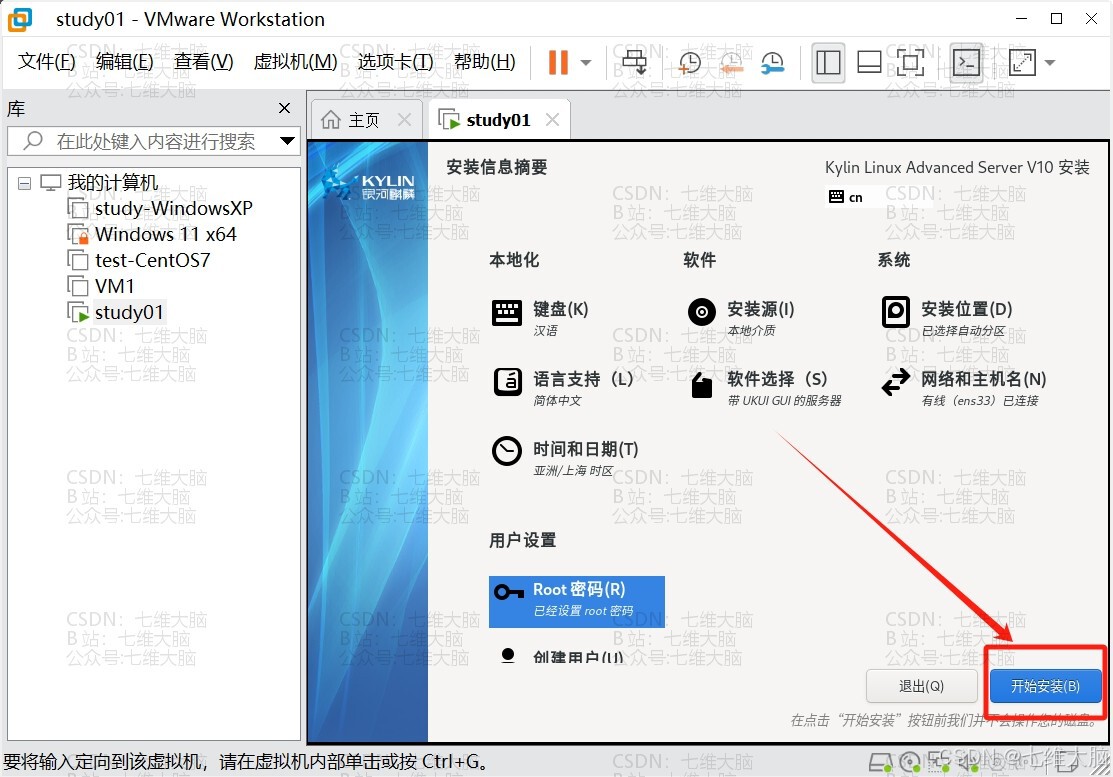The image size is (1113, 777).
Task: Open the console view icon
Action: pos(967,62)
